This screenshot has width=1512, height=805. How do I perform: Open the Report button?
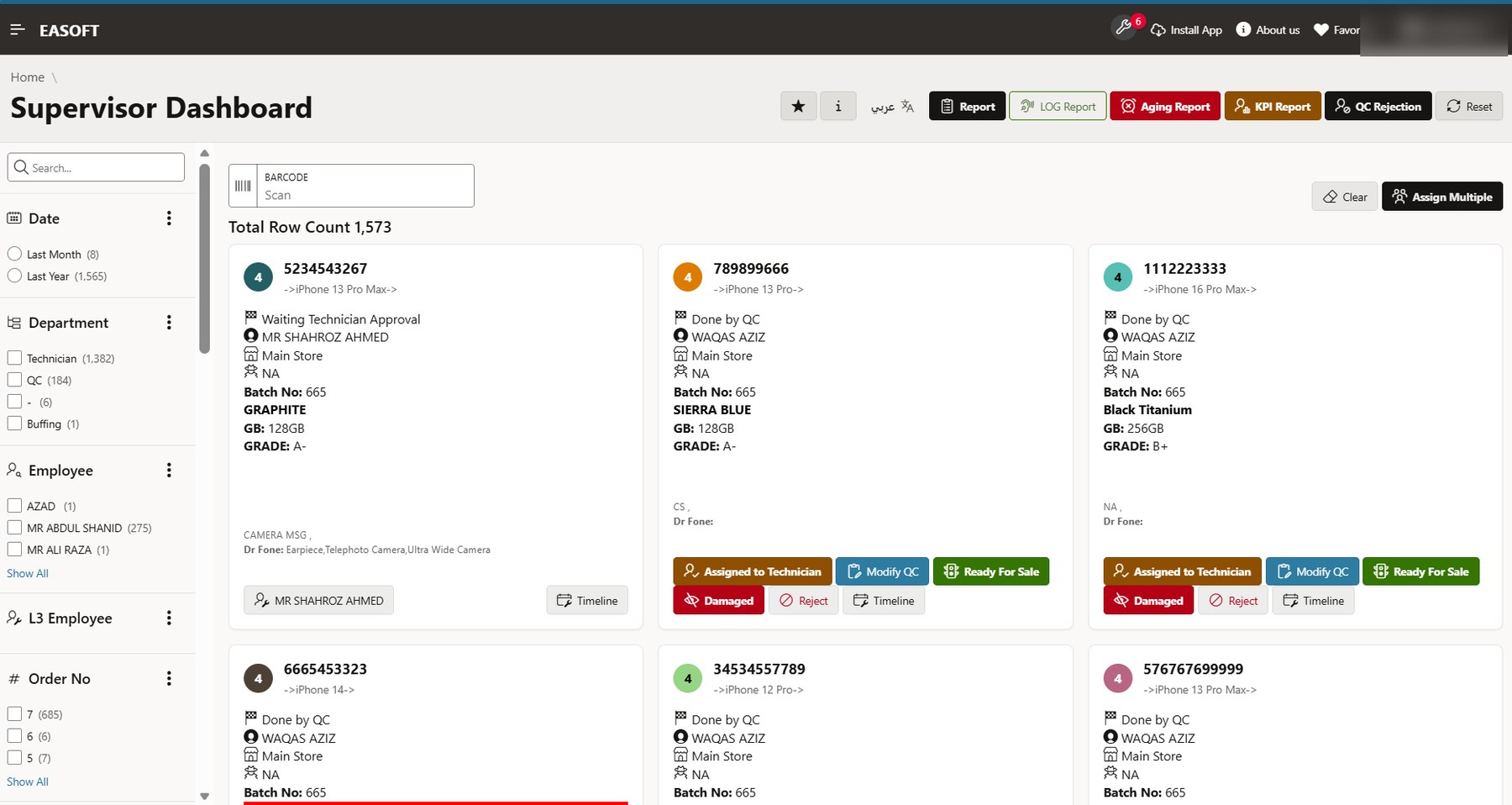pos(967,106)
